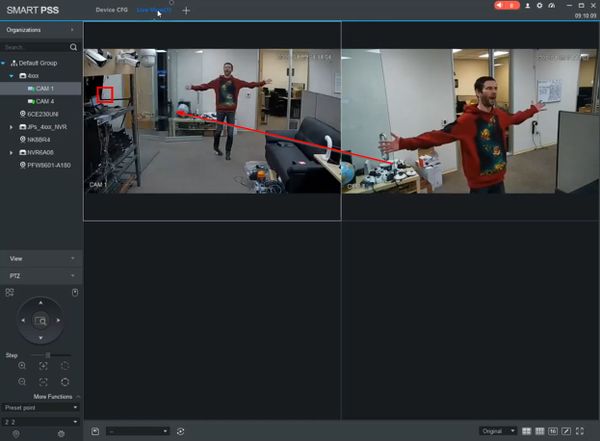Open the new tab plus button
This screenshot has width=600, height=441.
pos(186,10)
